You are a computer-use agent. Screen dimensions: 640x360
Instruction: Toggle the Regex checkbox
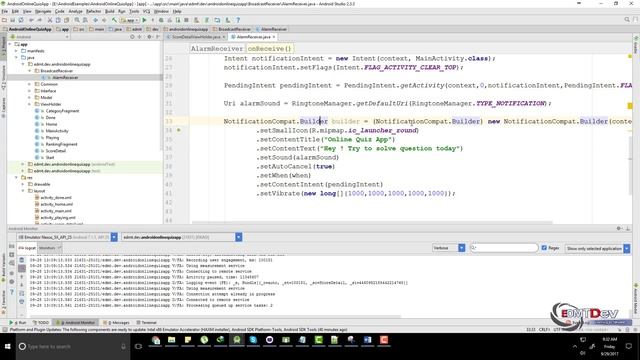[544, 248]
